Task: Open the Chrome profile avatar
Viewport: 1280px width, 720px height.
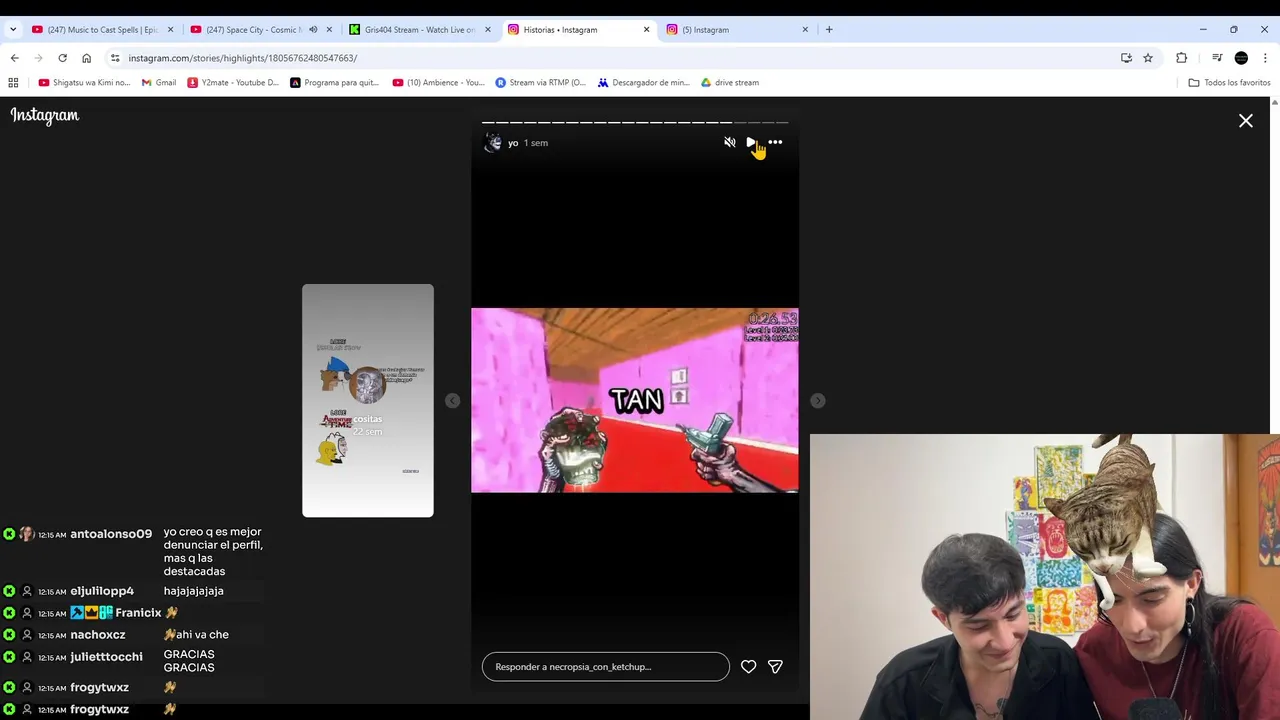Action: click(1241, 58)
